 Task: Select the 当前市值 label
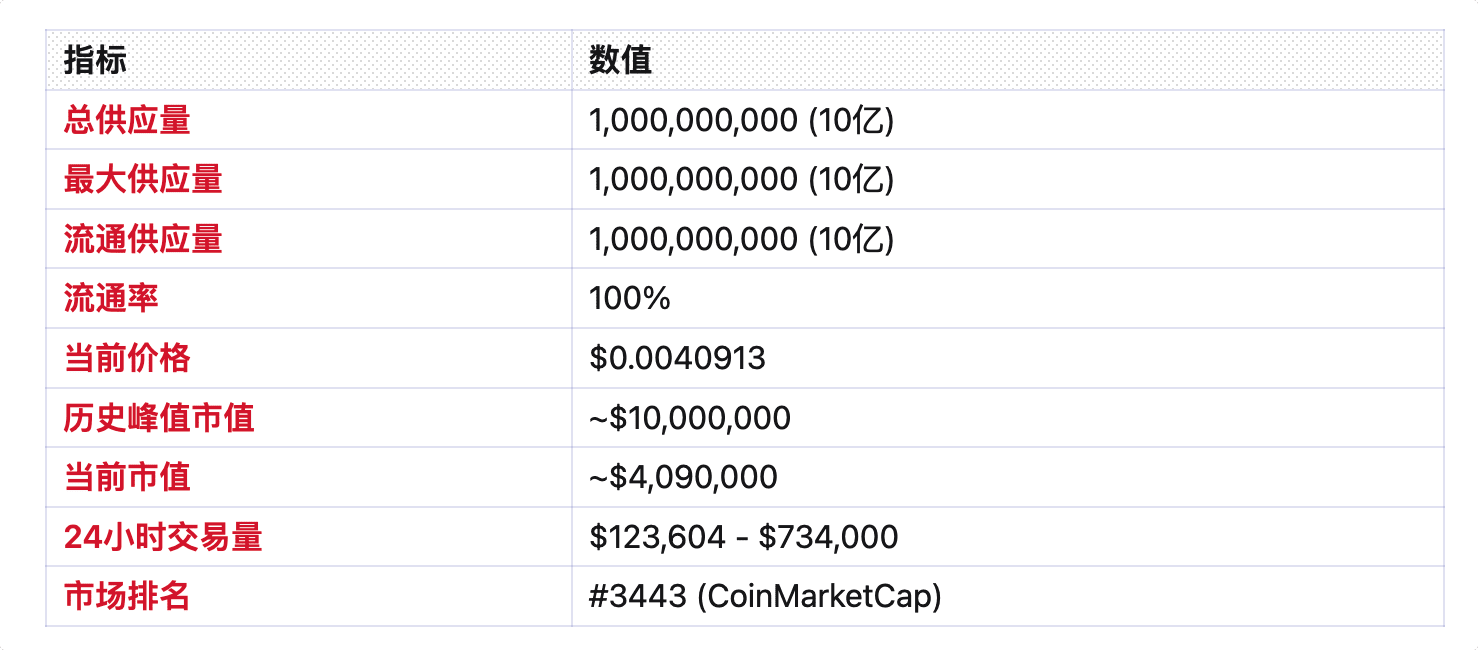click(127, 477)
